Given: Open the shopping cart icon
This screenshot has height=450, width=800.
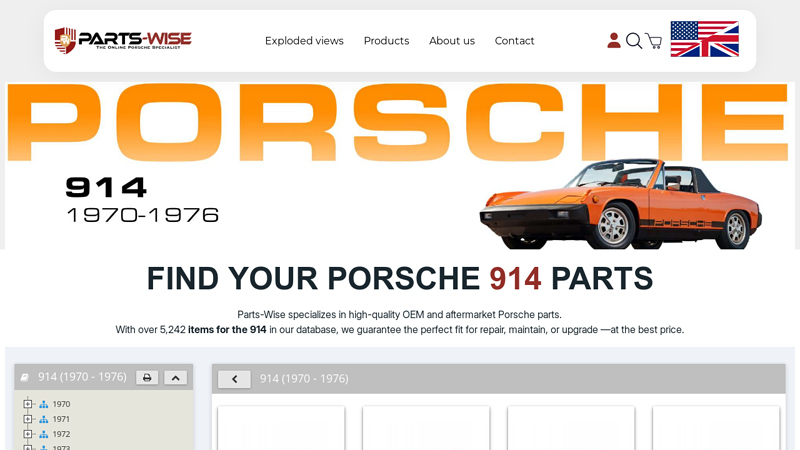Looking at the screenshot, I should [x=654, y=41].
